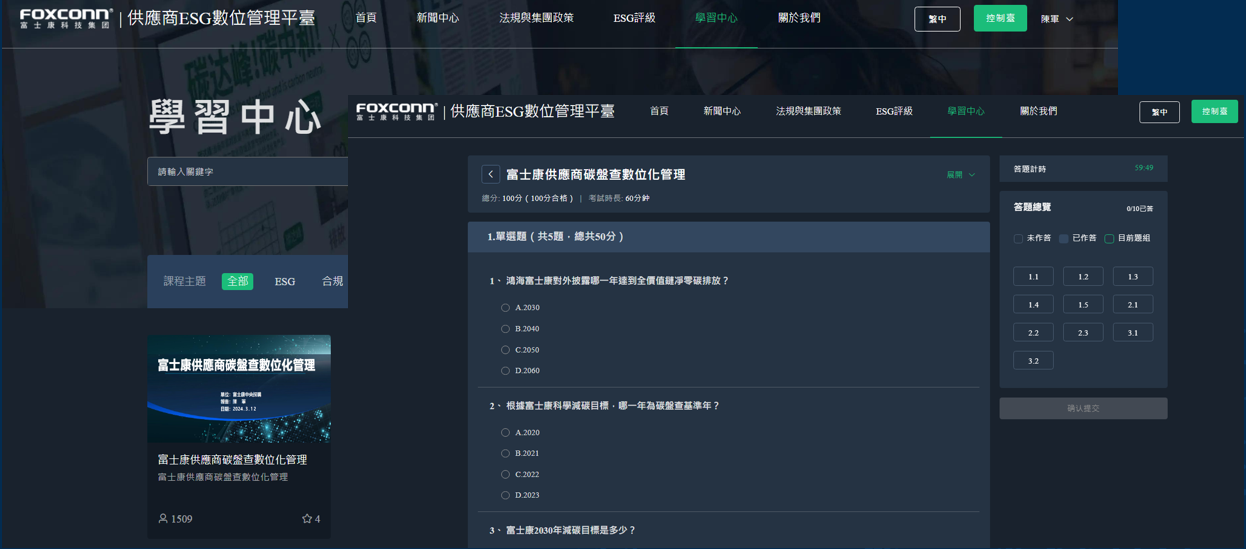Jump to question 1.3 in answer overview
This screenshot has width=1246, height=549.
point(1132,277)
